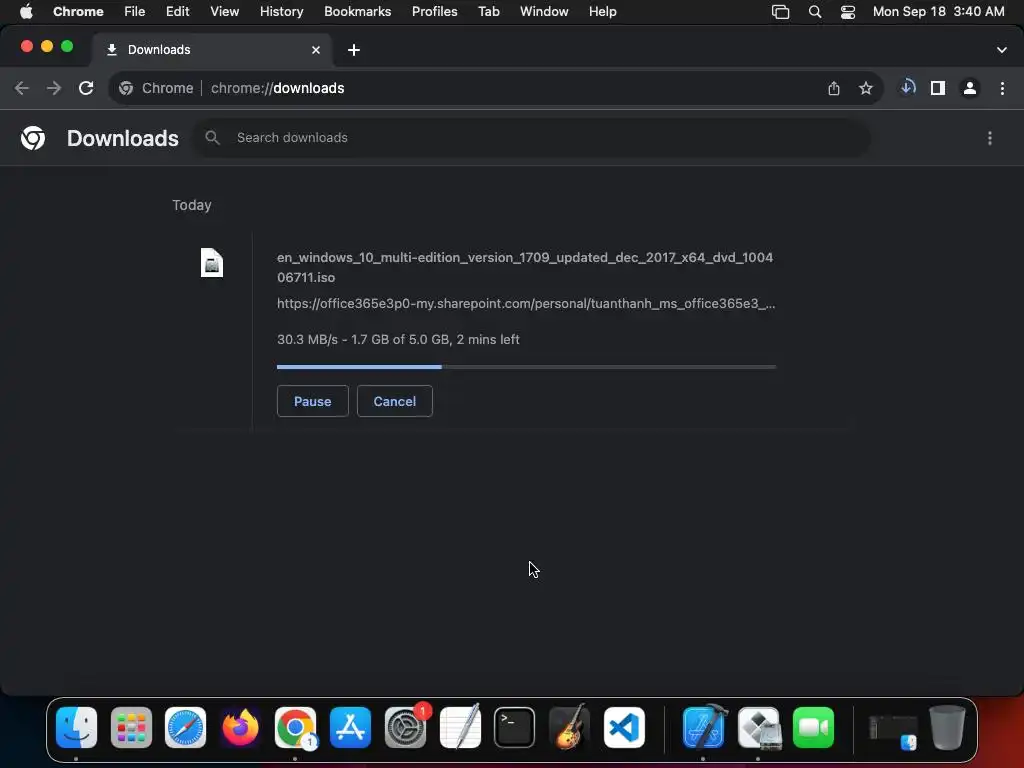The height and width of the screenshot is (768, 1024).
Task: Open the toolbar downloads progress icon
Action: [908, 88]
